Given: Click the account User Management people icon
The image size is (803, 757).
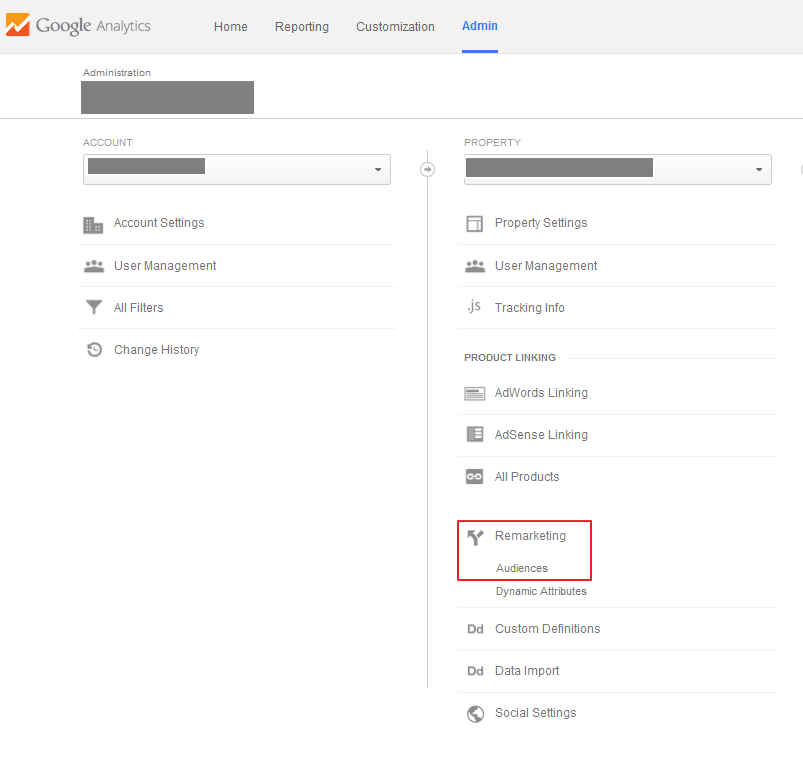Looking at the screenshot, I should pos(94,266).
